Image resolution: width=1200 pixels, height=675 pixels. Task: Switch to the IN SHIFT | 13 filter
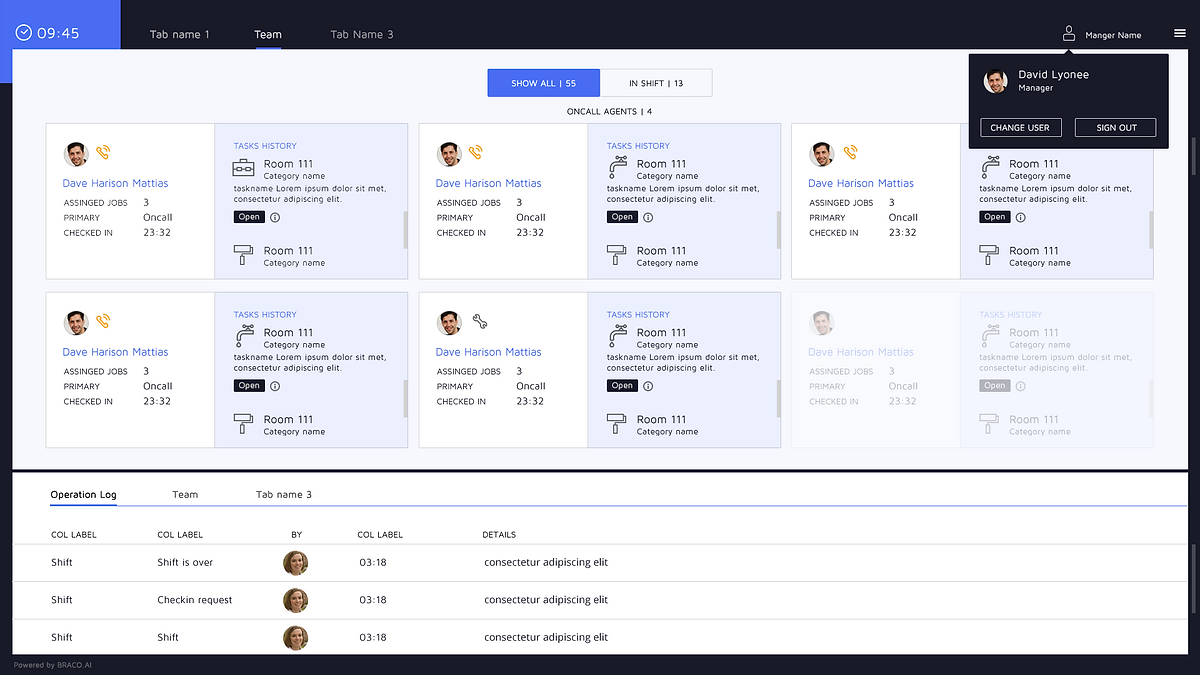pos(656,83)
